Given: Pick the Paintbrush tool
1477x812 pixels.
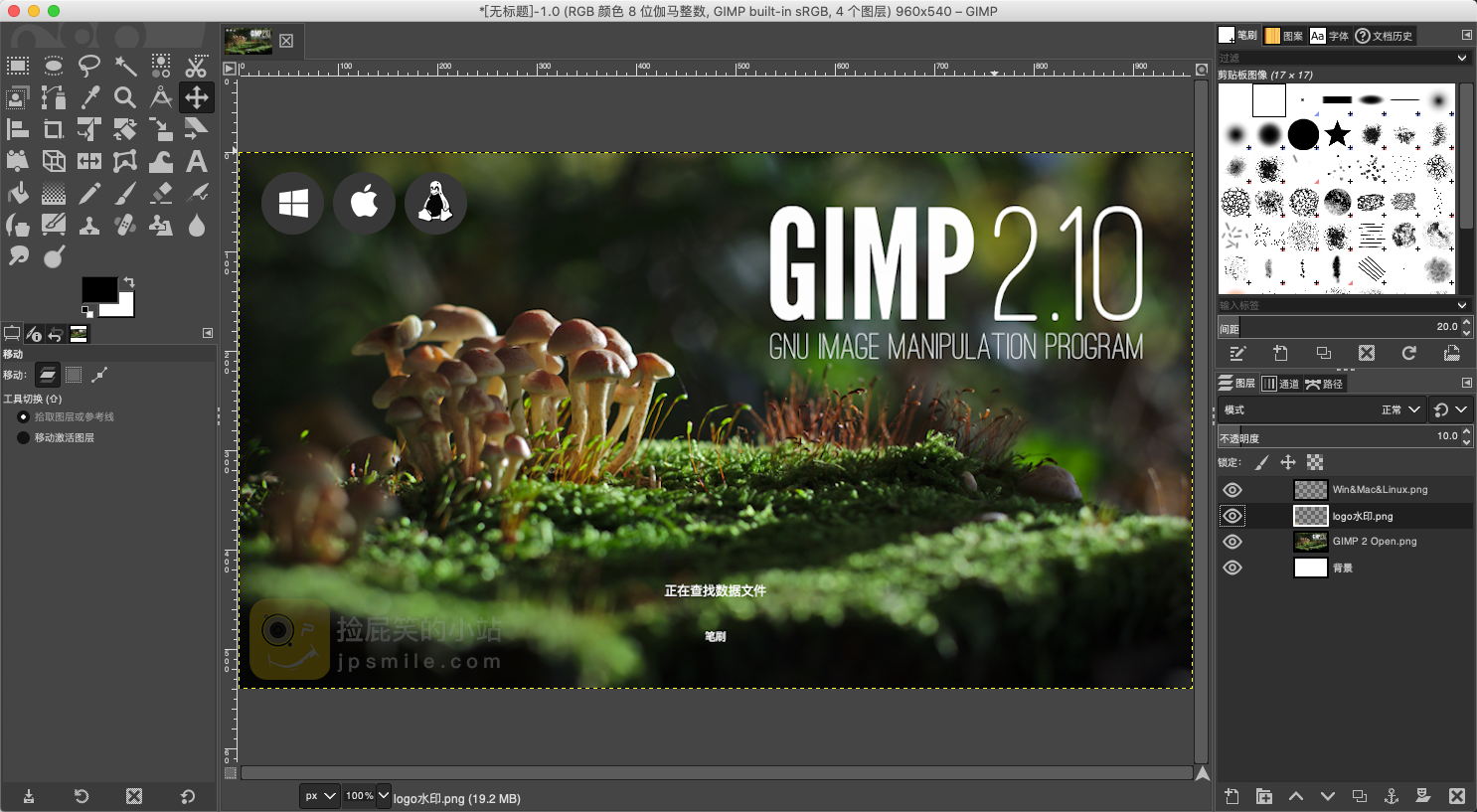Looking at the screenshot, I should pos(125,193).
